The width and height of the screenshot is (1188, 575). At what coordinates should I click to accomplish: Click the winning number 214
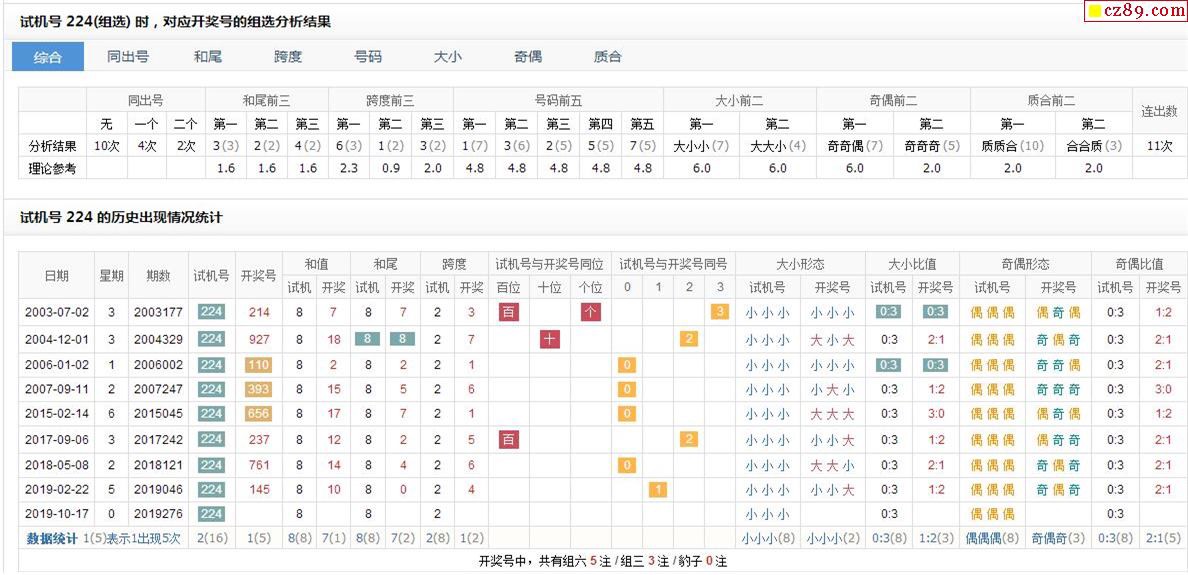click(x=259, y=312)
